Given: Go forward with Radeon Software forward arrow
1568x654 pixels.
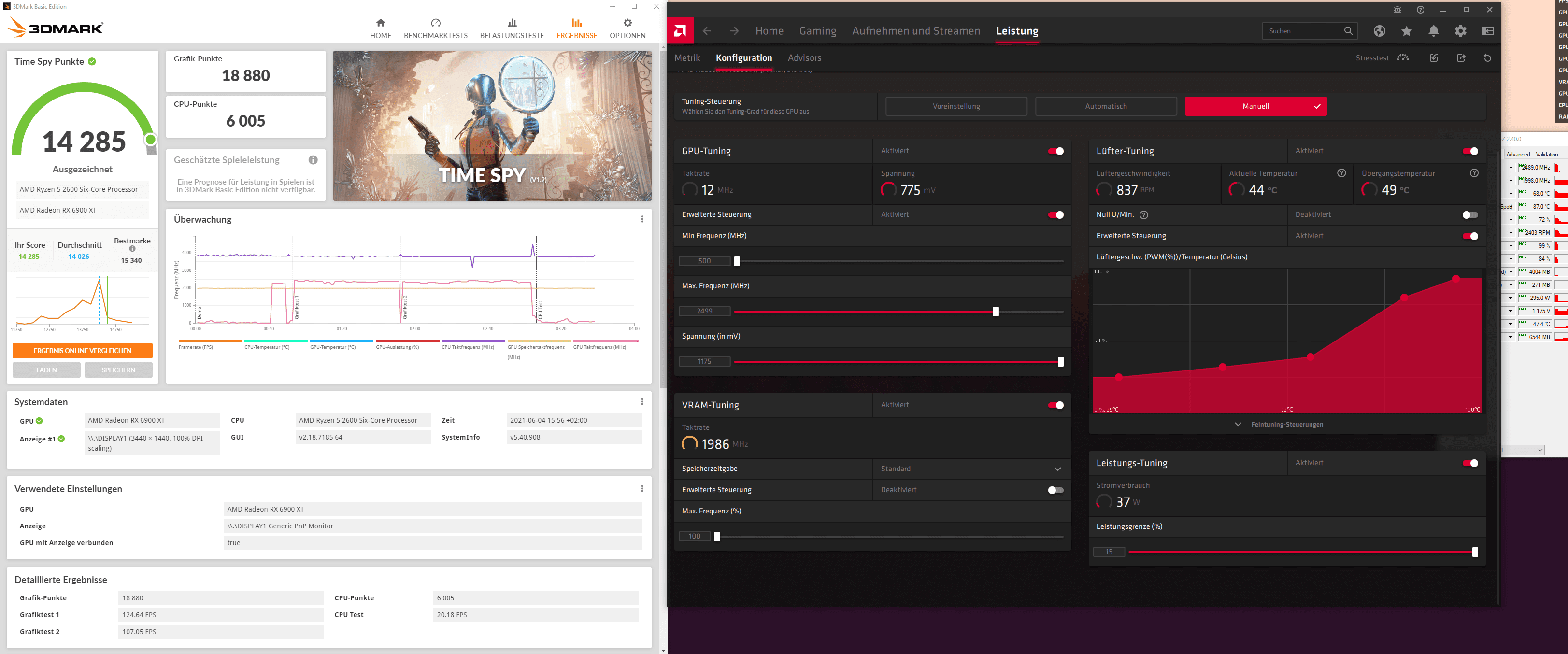Looking at the screenshot, I should click(735, 31).
